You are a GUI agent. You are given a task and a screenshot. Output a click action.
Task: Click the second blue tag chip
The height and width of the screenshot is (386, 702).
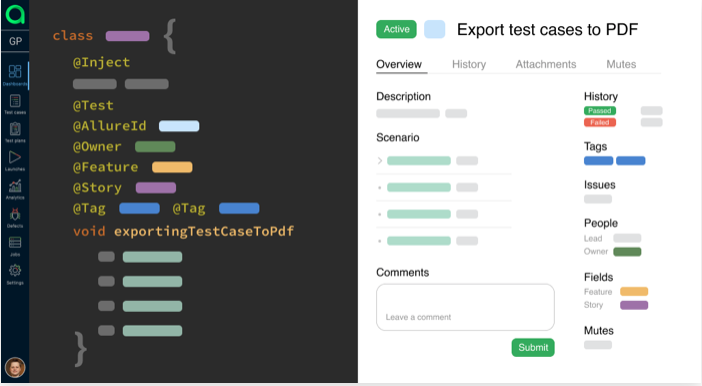click(x=630, y=161)
